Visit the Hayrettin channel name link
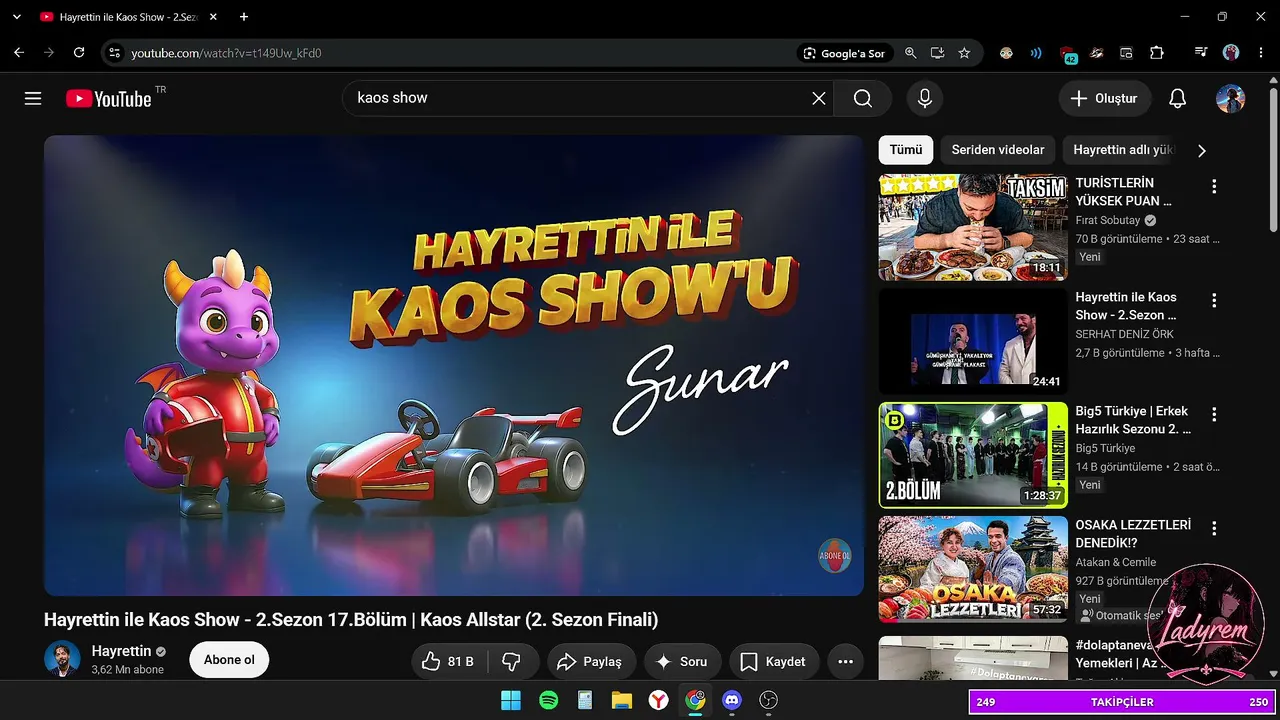 pos(121,651)
